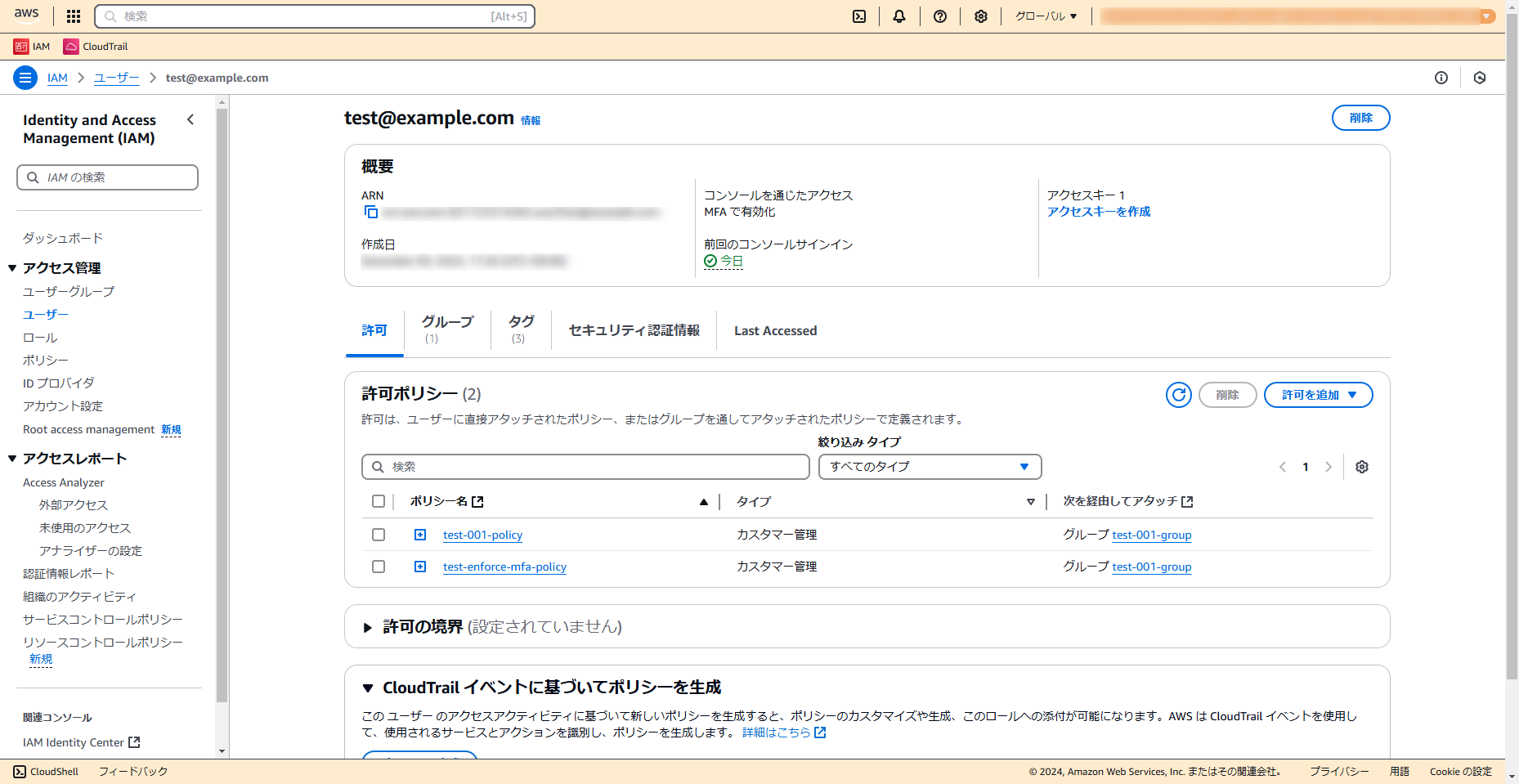Viewport: 1519px width, 784px height.
Task: Focus the policy search field
Action: coord(585,467)
